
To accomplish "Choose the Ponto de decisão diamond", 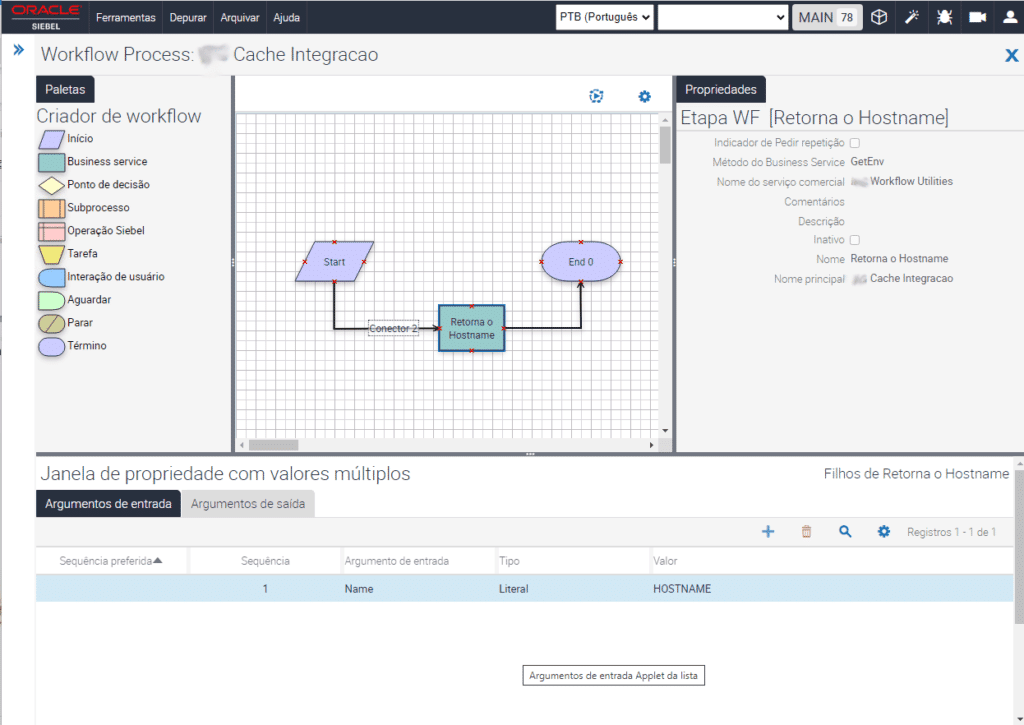I will 51,185.
